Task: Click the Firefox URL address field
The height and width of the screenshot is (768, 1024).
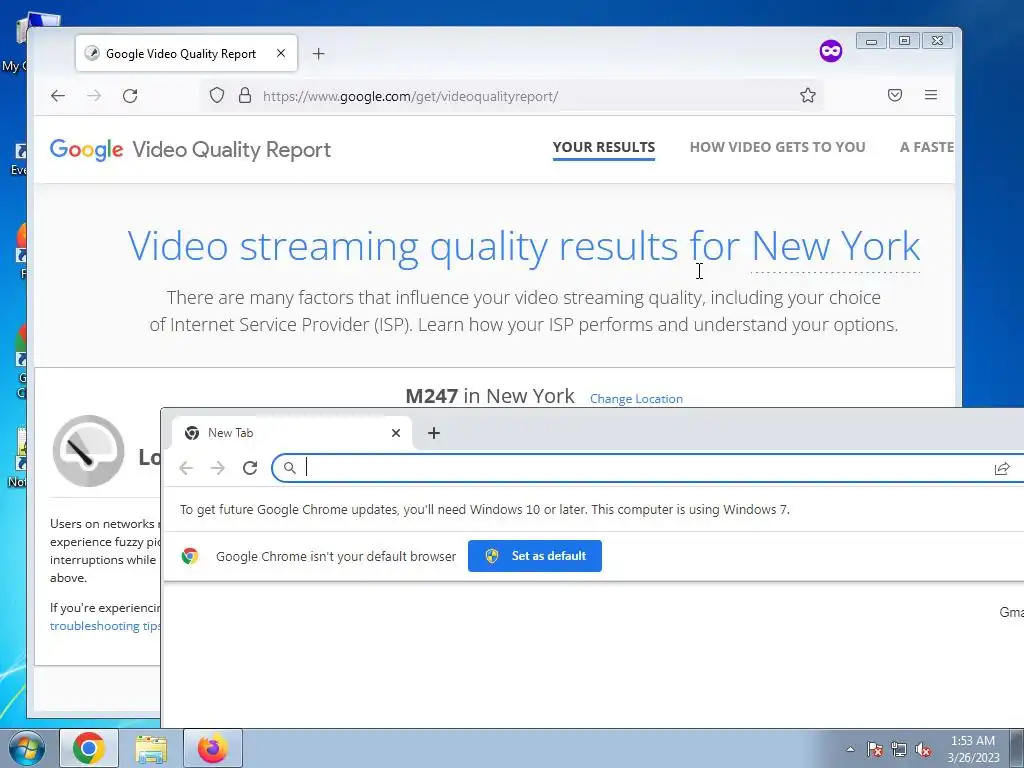Action: click(512, 96)
